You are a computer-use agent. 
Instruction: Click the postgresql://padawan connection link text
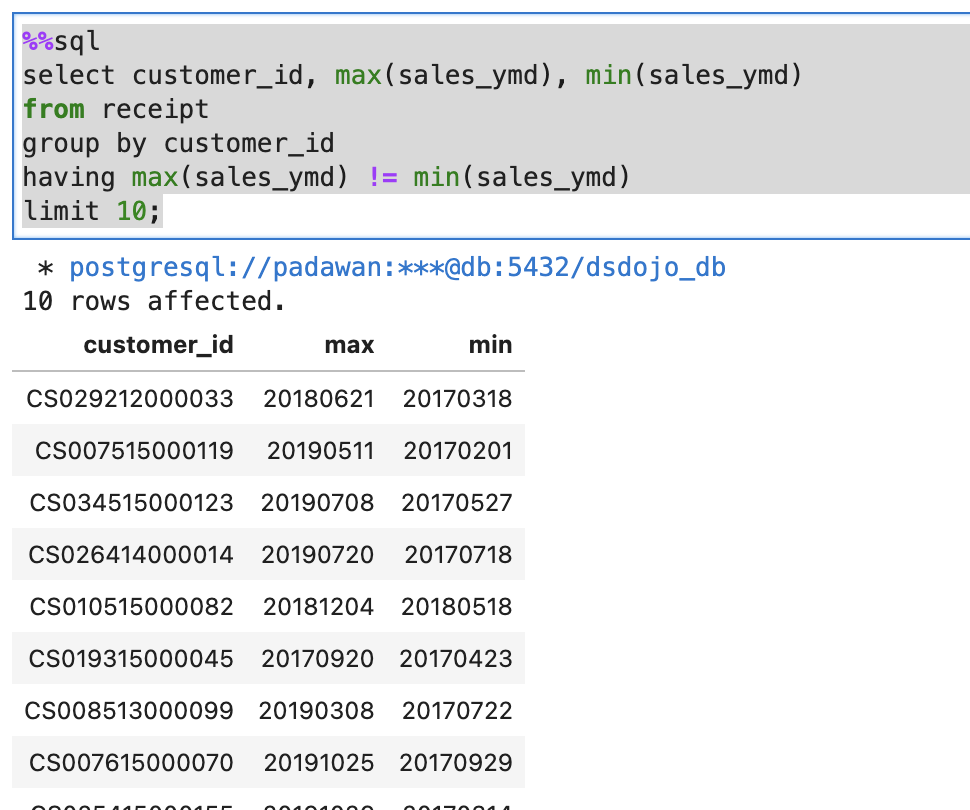(397, 268)
